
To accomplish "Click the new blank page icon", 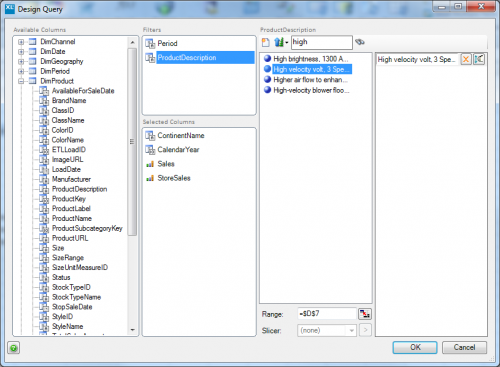I will click(x=266, y=42).
